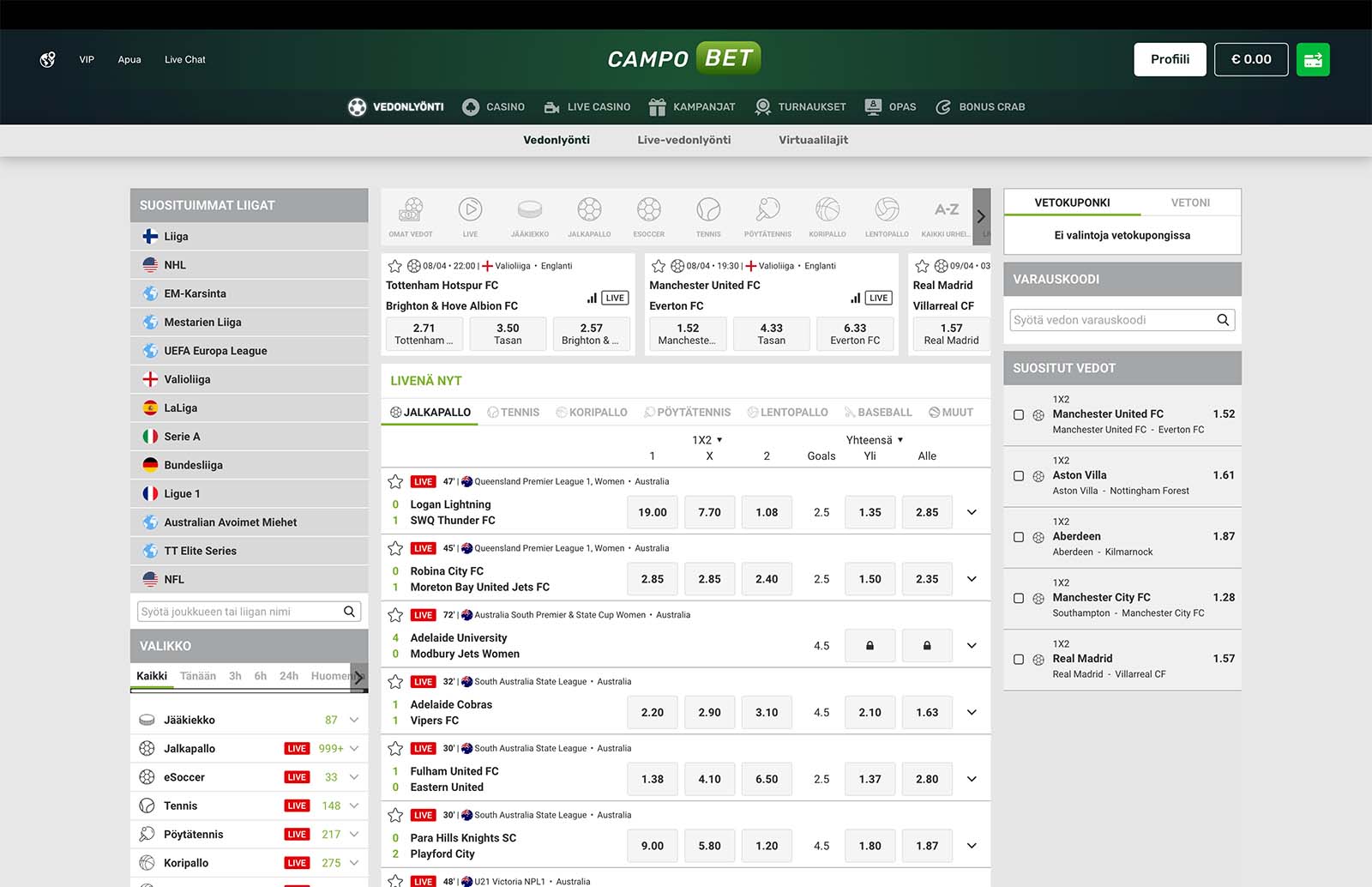The width and height of the screenshot is (1372, 887).
Task: Open the Yhteensä market dropdown
Action: 875,440
